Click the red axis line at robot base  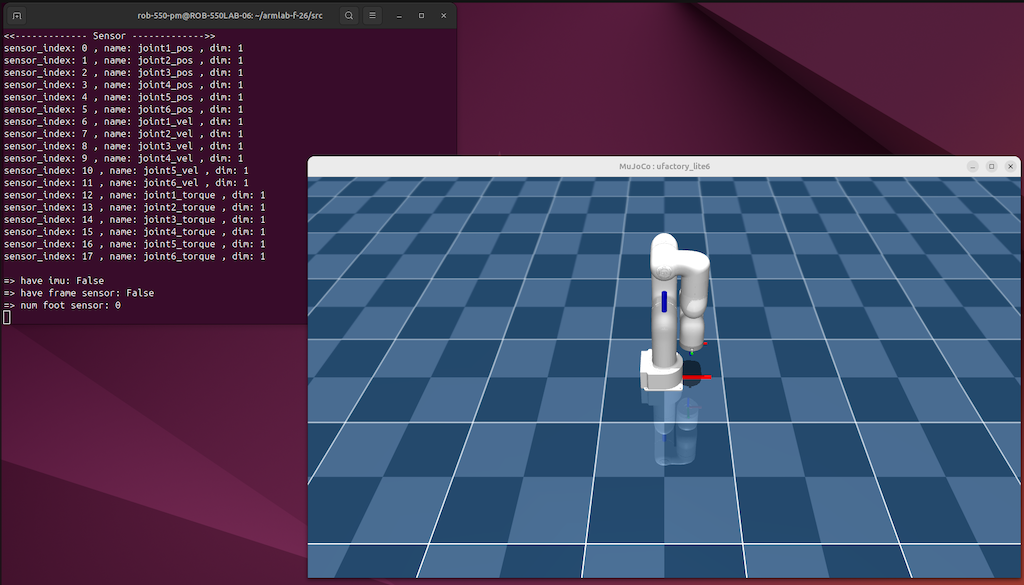[x=697, y=377]
